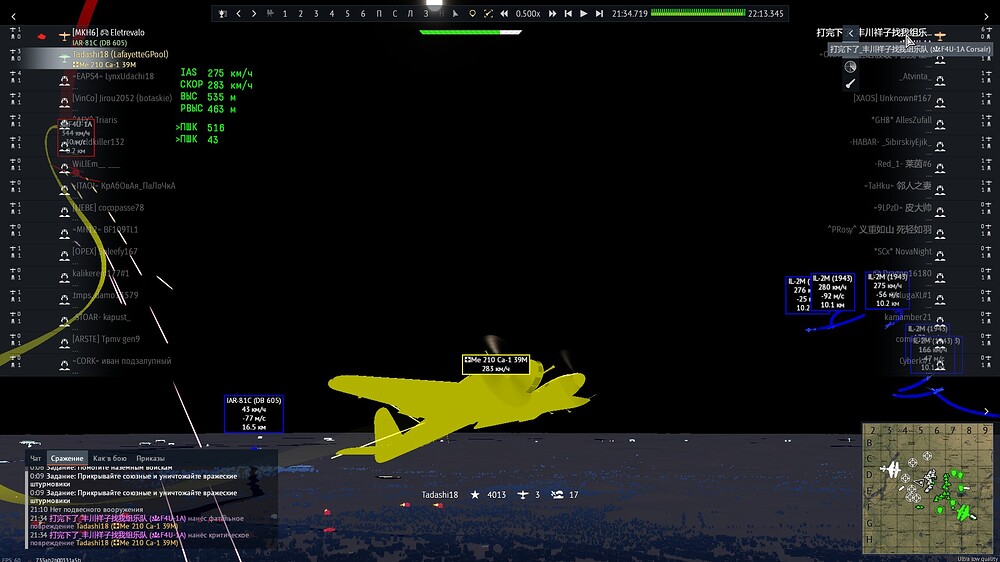The image size is (1000, 562).
Task: Select player *GH8* AllesZufall
Action: [901, 121]
